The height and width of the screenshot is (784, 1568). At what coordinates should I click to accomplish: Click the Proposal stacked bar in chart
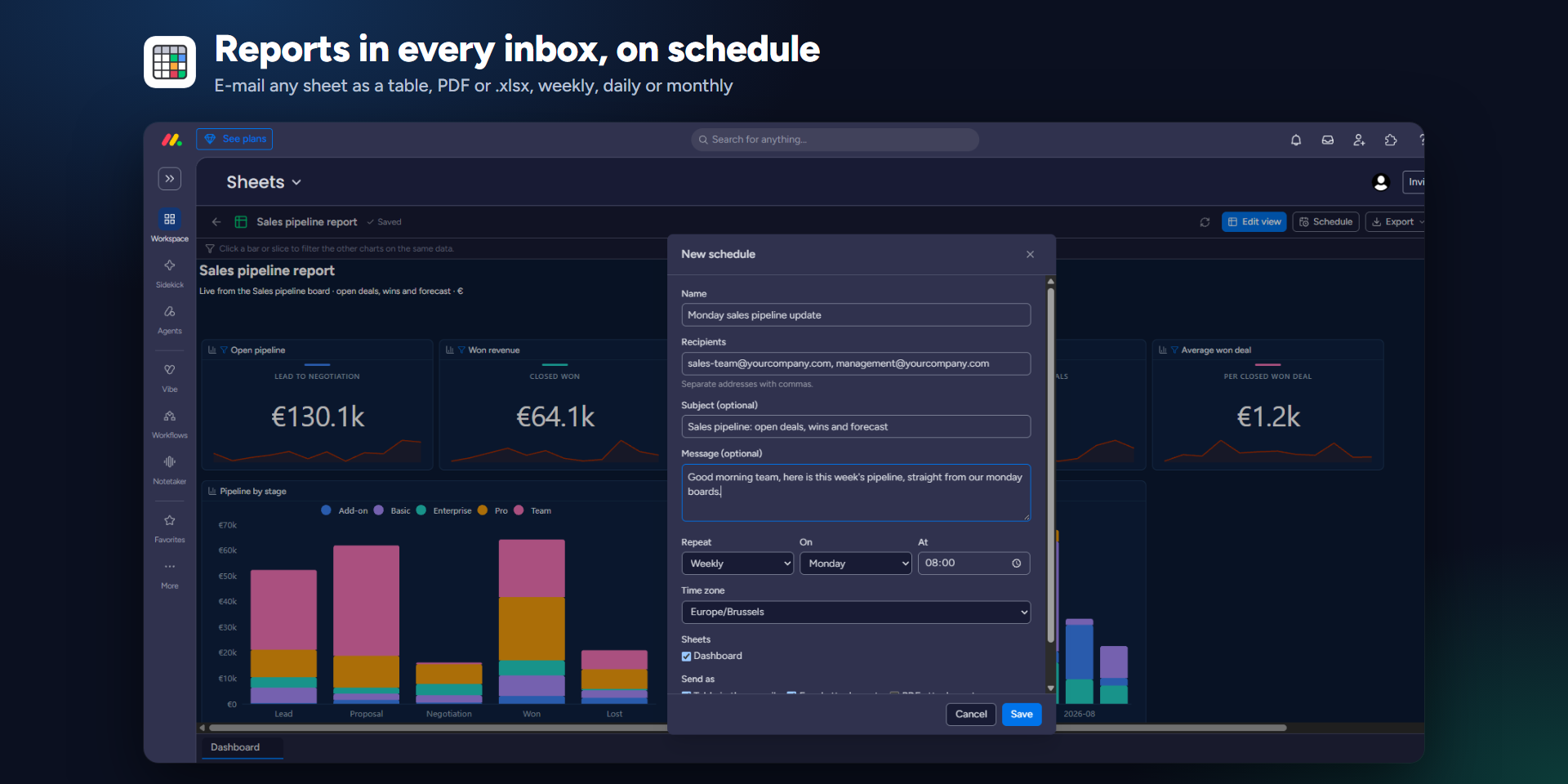point(367,625)
